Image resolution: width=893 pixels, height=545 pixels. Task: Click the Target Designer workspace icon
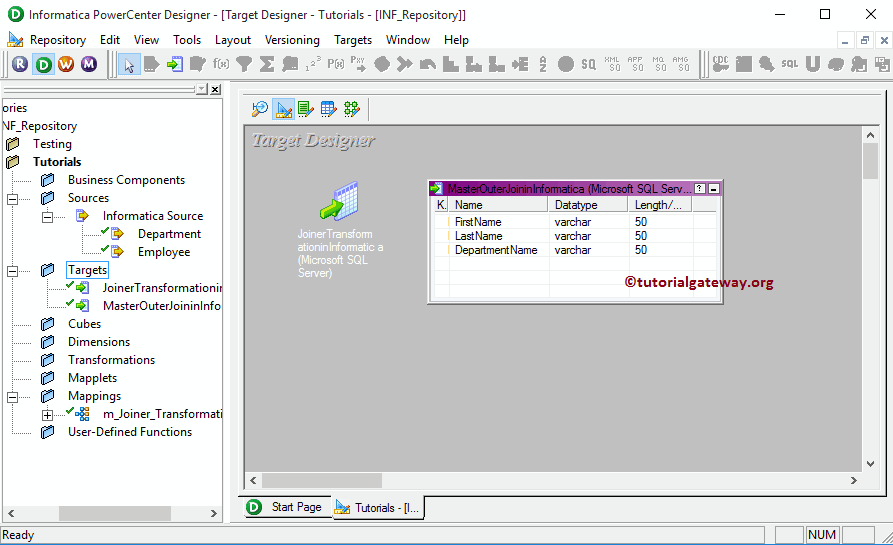[283, 109]
